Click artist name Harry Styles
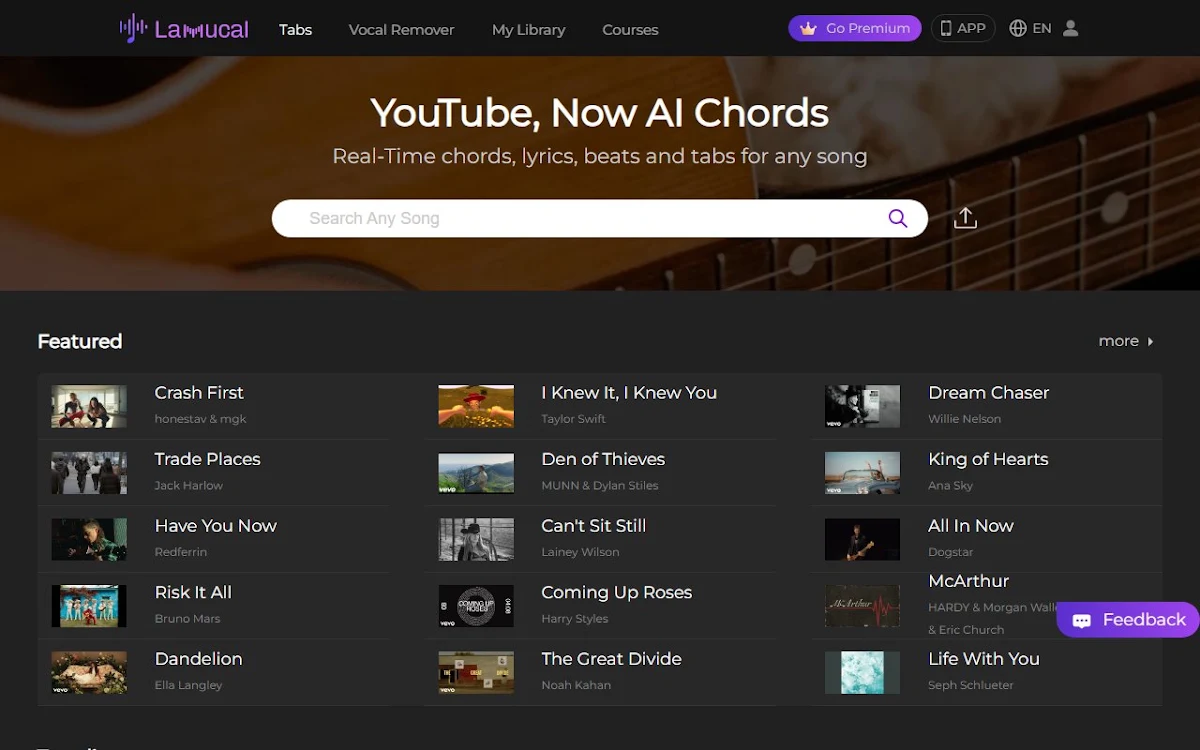 (574, 619)
